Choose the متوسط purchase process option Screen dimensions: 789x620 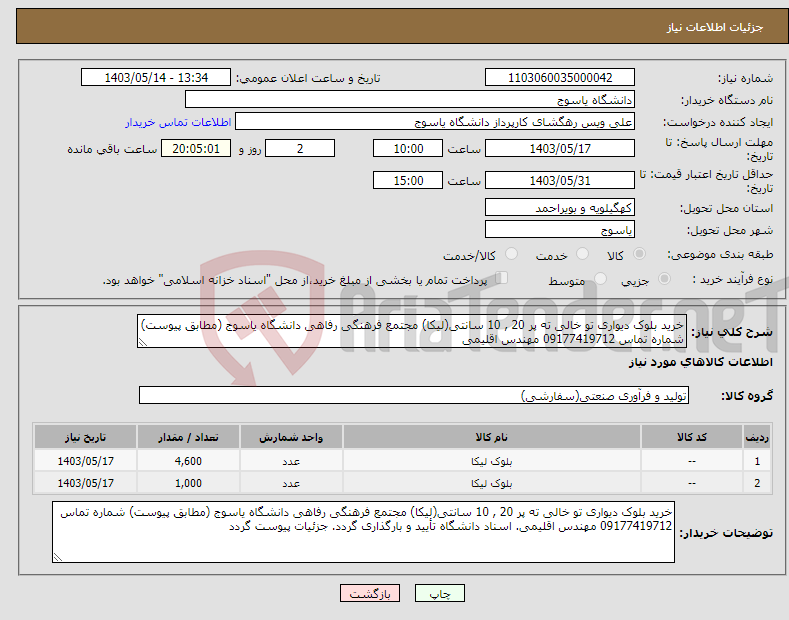pos(600,279)
